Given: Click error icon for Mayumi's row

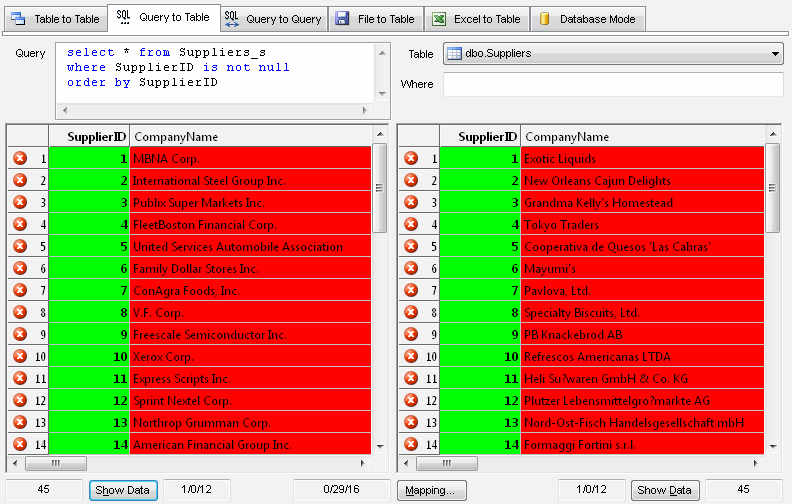Looking at the screenshot, I should pos(411,268).
